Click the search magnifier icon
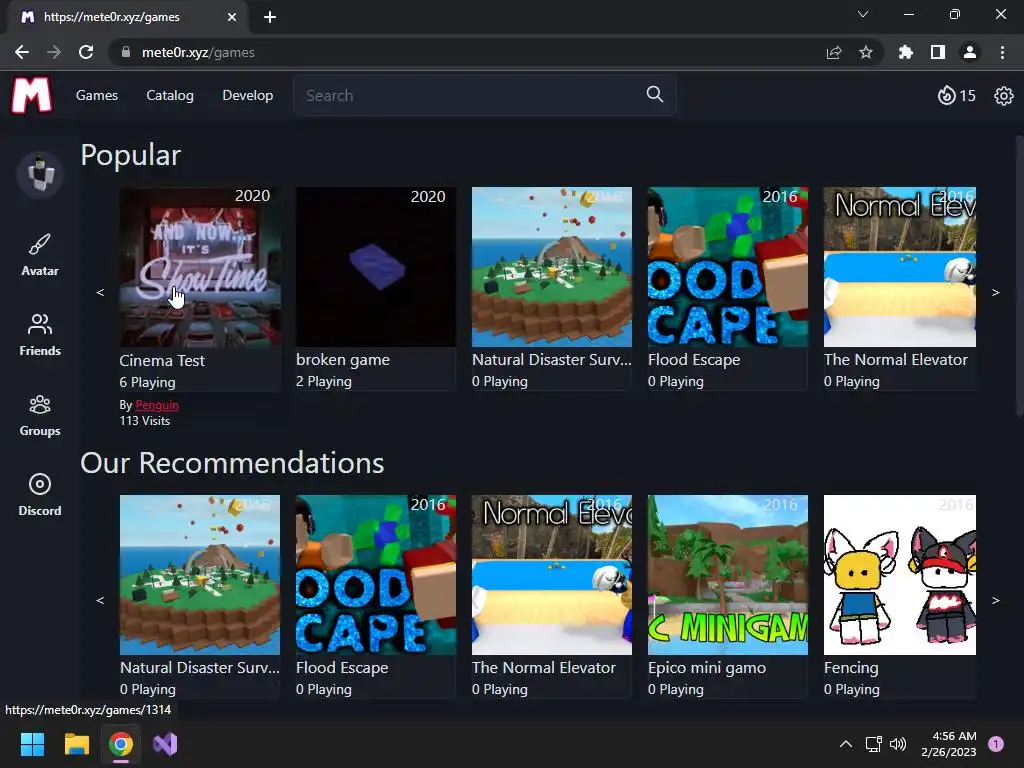Viewport: 1024px width, 768px height. pyautogui.click(x=655, y=95)
